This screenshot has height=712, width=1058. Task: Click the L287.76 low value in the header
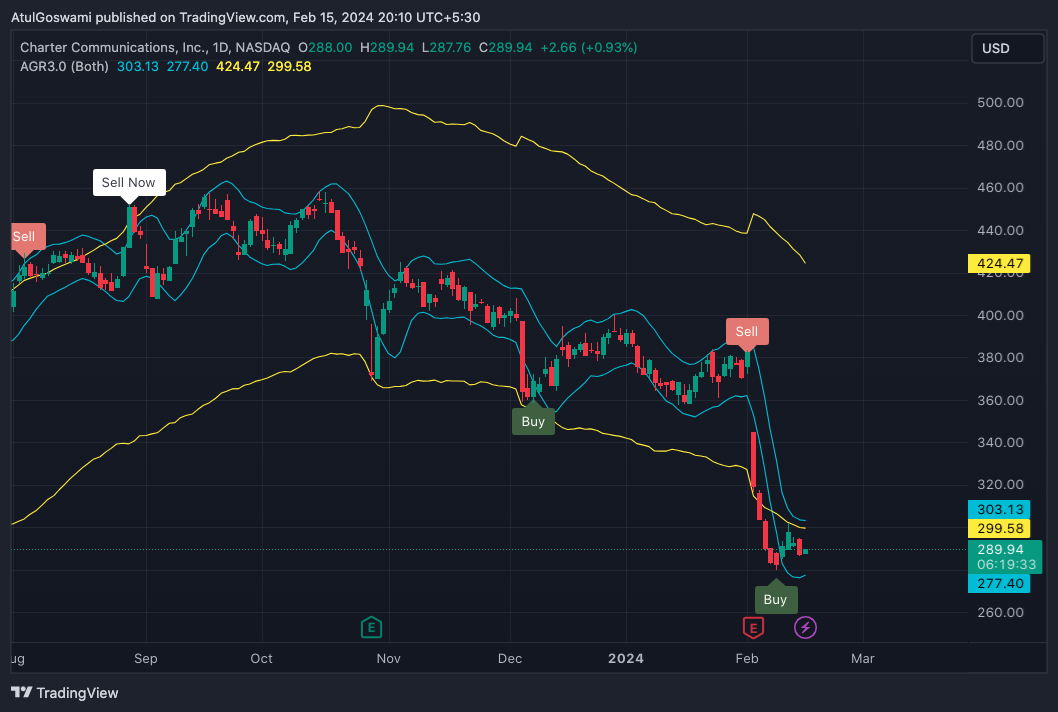click(446, 47)
